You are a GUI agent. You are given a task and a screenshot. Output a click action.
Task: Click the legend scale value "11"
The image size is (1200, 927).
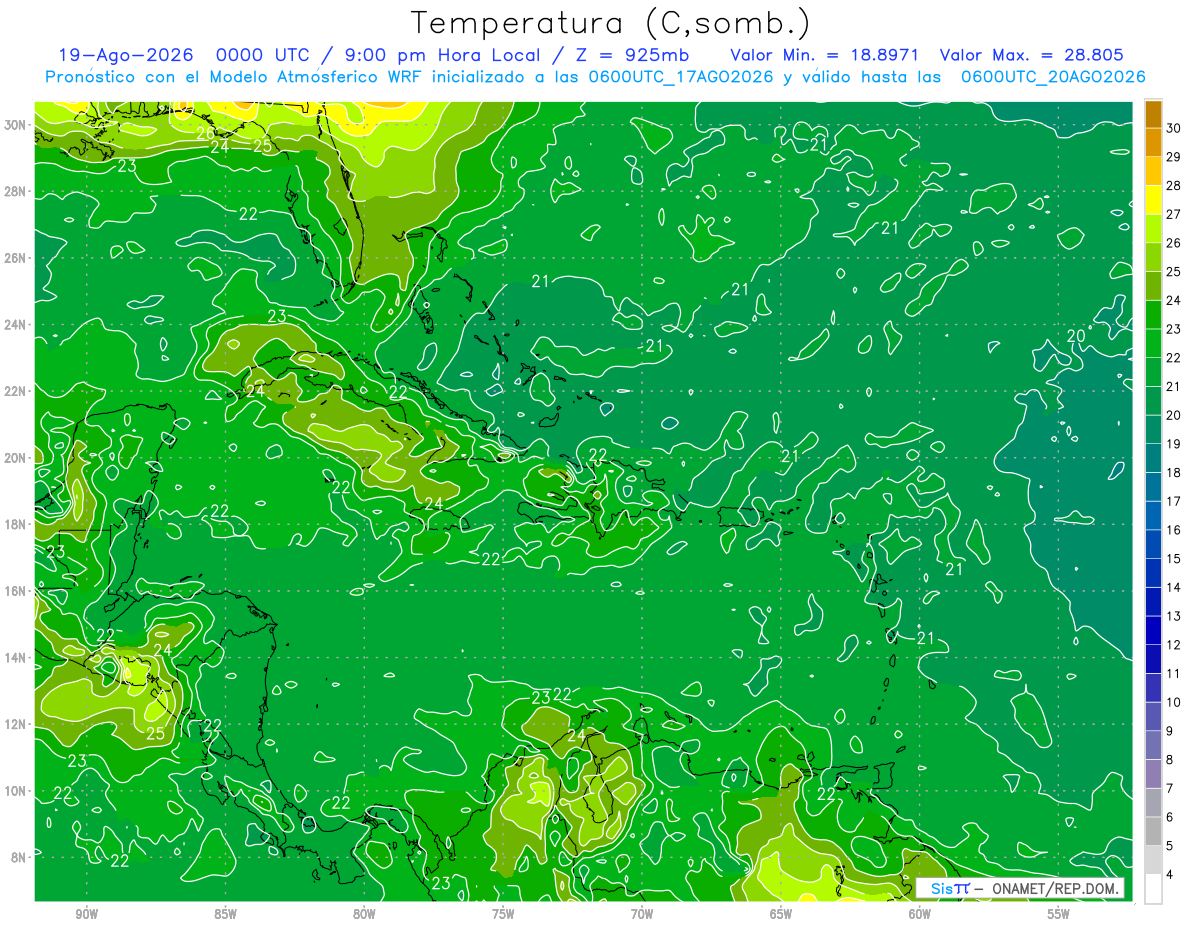click(x=1173, y=674)
